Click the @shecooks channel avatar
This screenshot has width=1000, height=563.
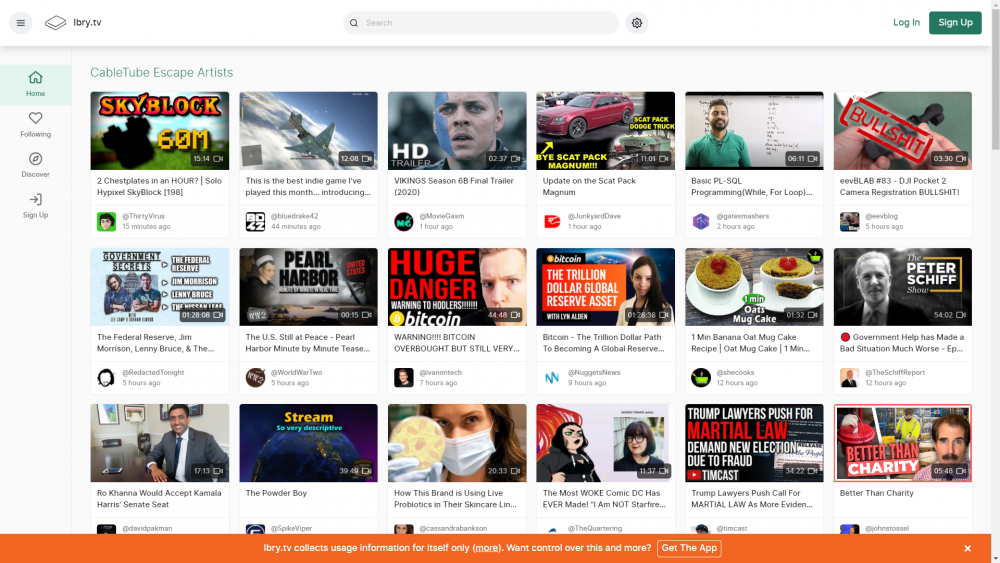click(x=701, y=377)
